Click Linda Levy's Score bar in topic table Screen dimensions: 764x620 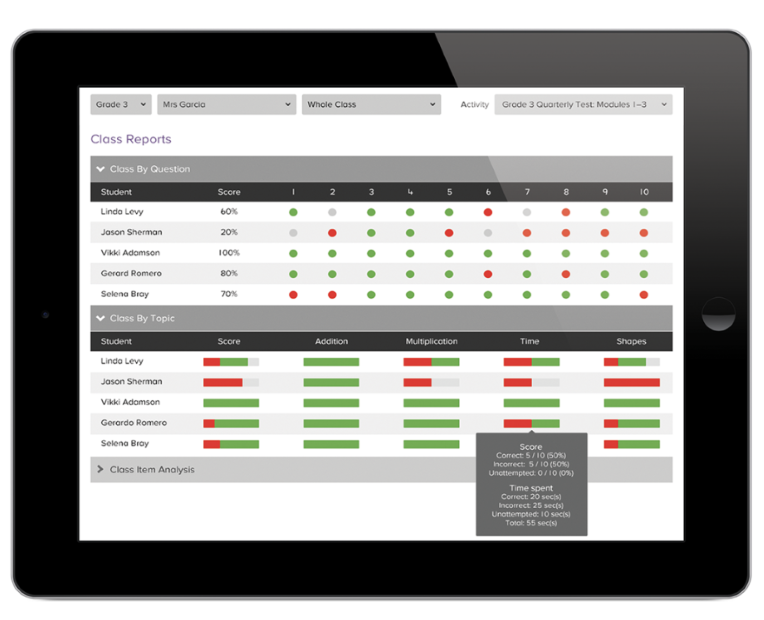pos(231,362)
